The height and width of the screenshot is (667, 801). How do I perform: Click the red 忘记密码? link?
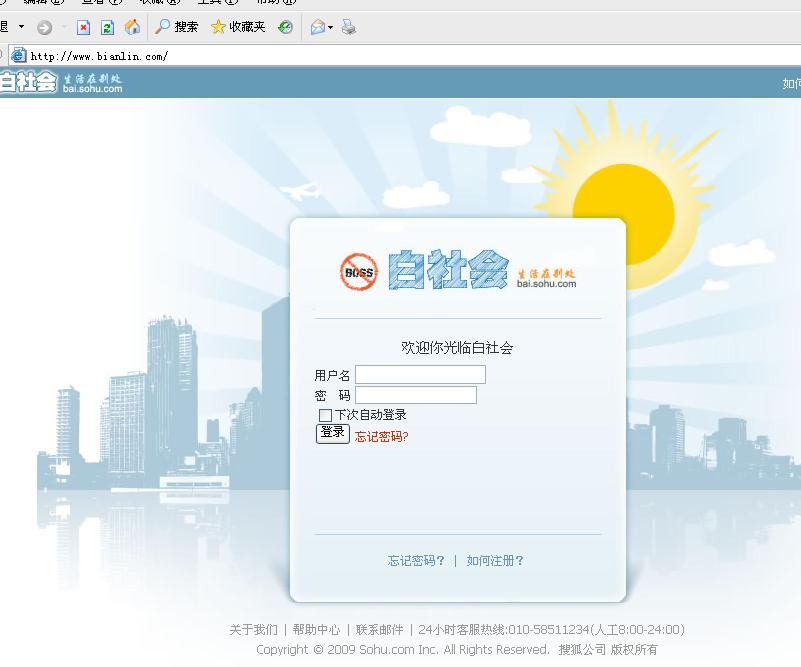point(382,437)
